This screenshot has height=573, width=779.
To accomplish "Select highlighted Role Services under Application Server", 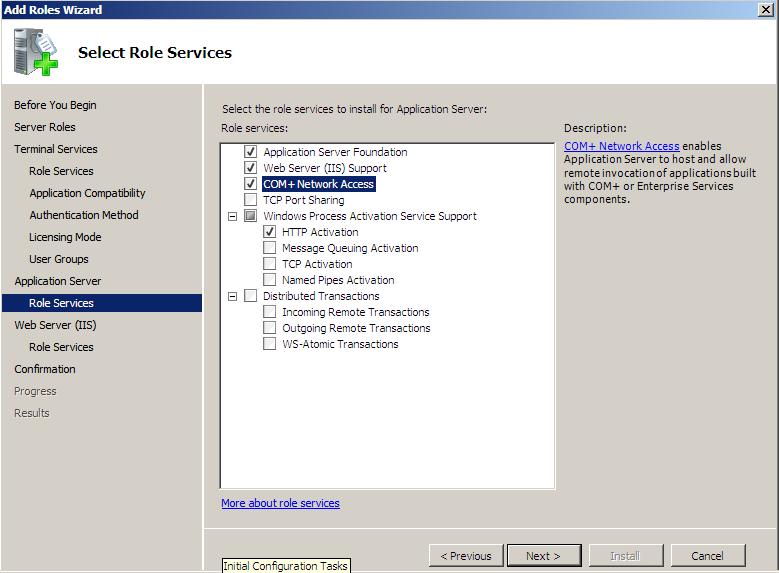I will [102, 303].
